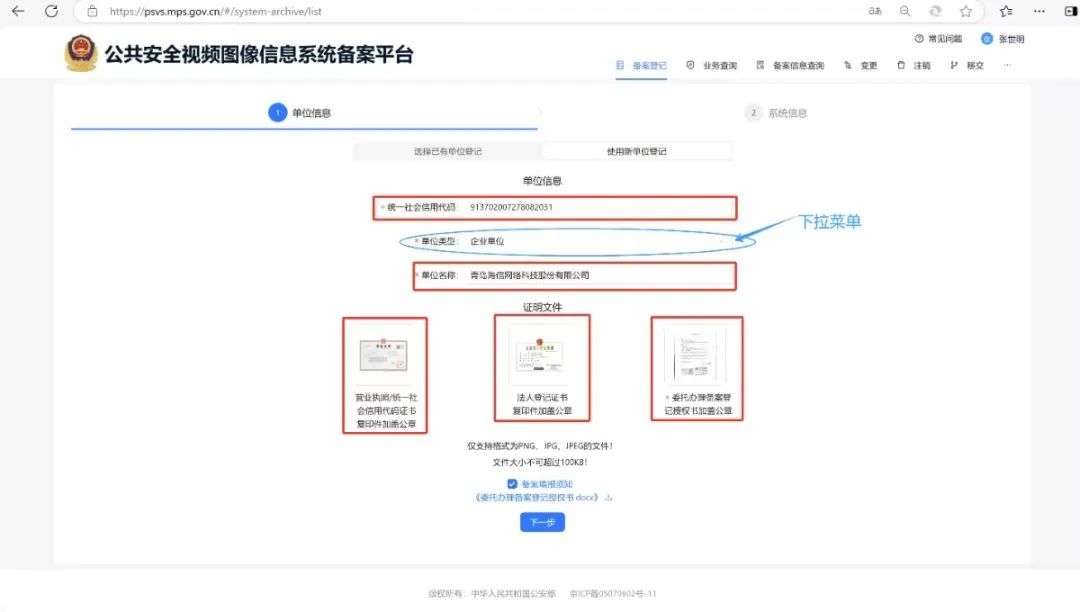Viewport: 1080px width, 612px height.
Task: Switch to 使用新单位登记 option
Action: point(636,151)
